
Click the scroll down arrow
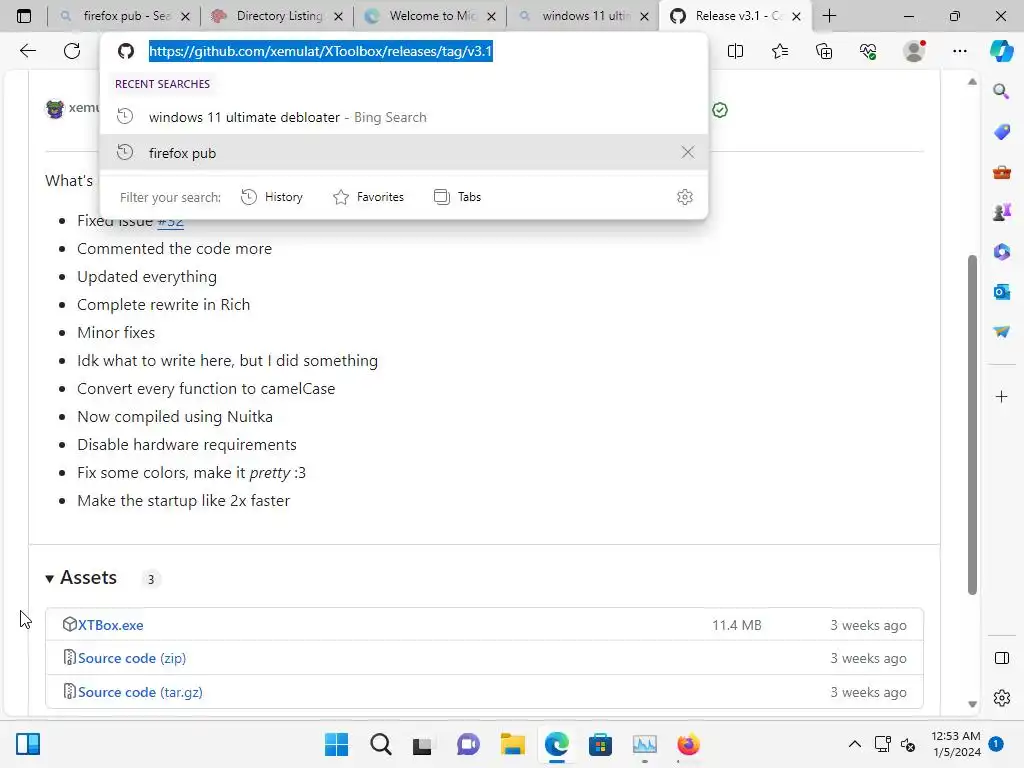(x=972, y=704)
